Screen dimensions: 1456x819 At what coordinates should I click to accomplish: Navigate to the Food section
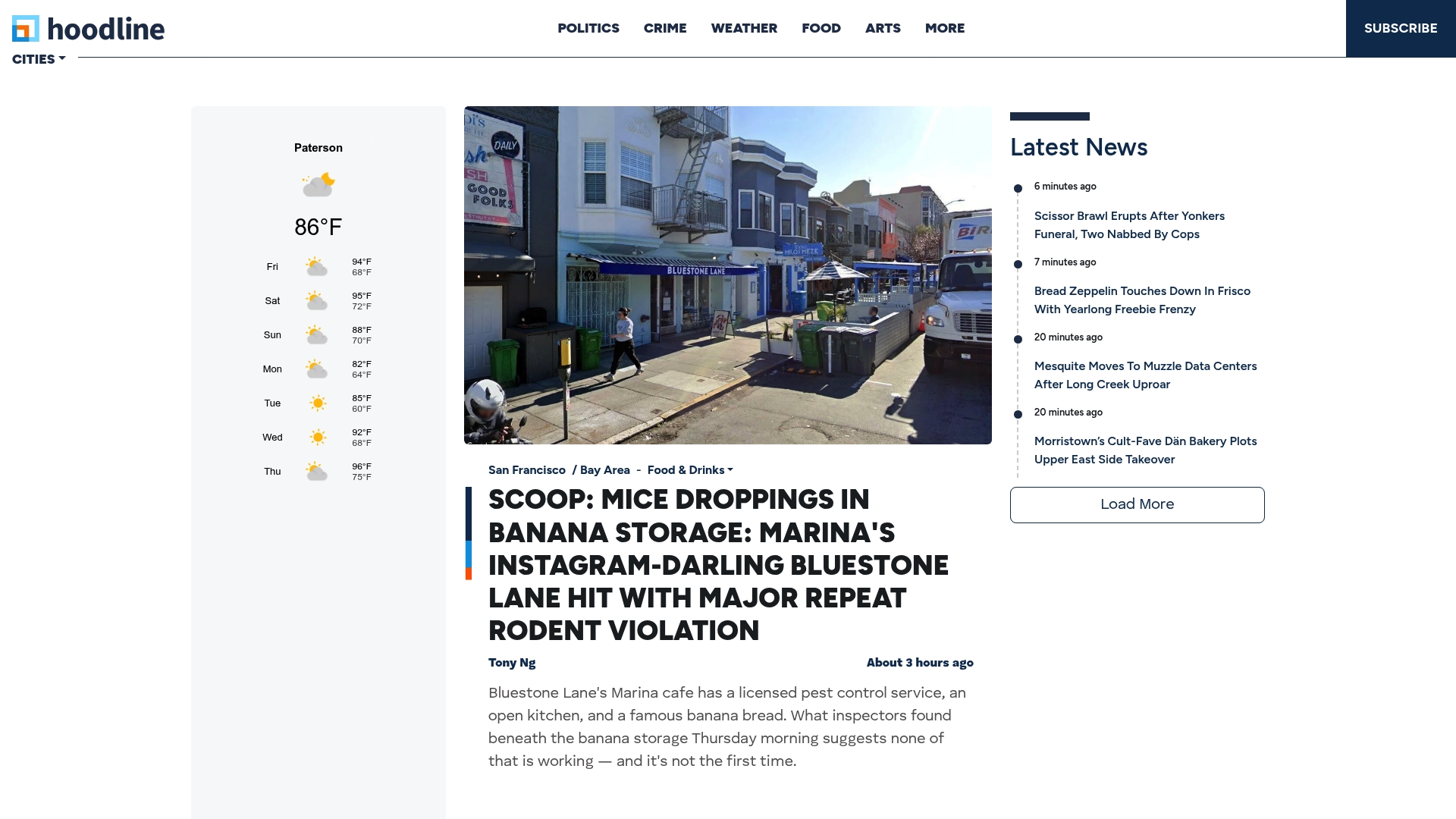tap(821, 28)
